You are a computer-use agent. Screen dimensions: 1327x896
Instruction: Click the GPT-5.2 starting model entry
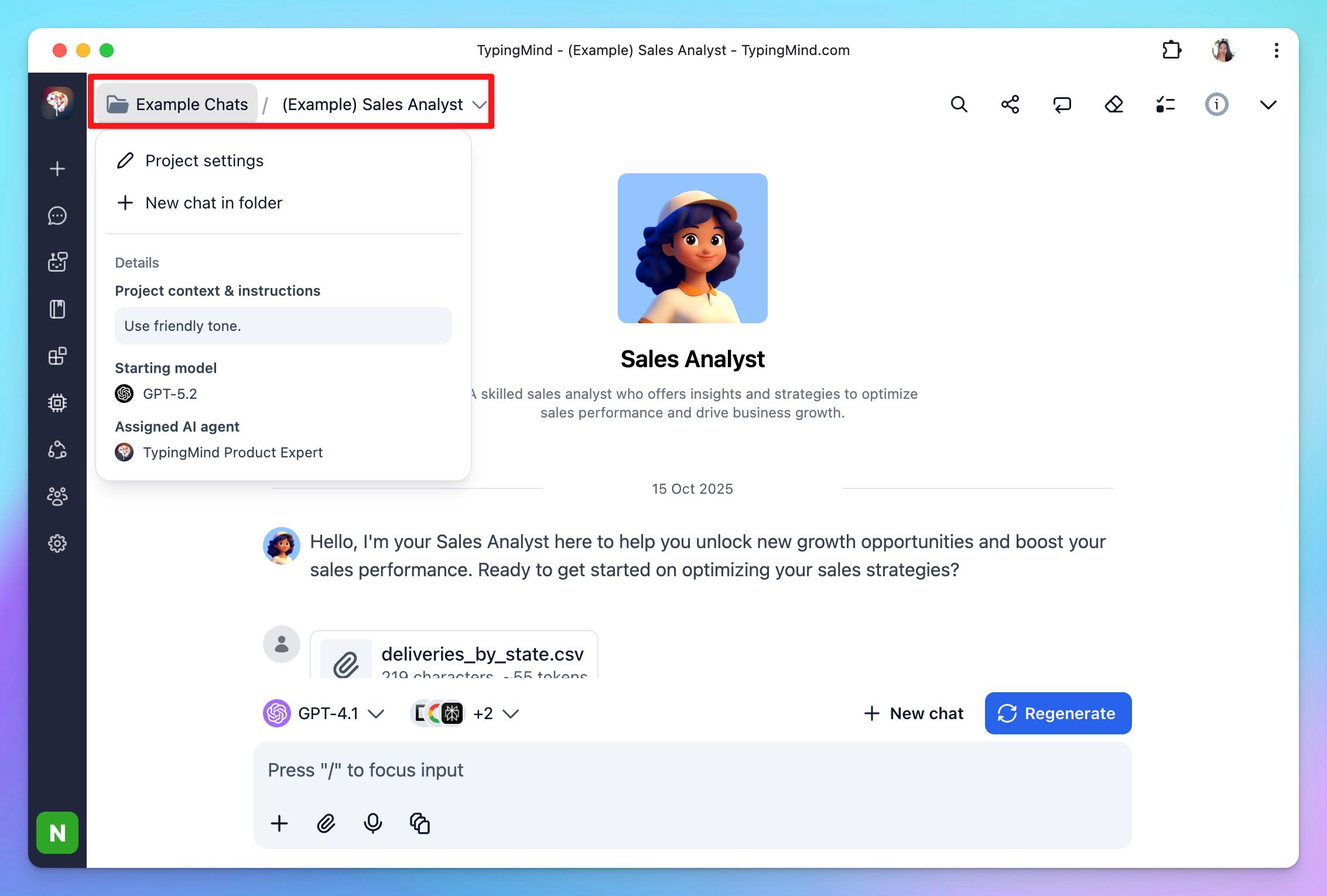click(x=156, y=394)
